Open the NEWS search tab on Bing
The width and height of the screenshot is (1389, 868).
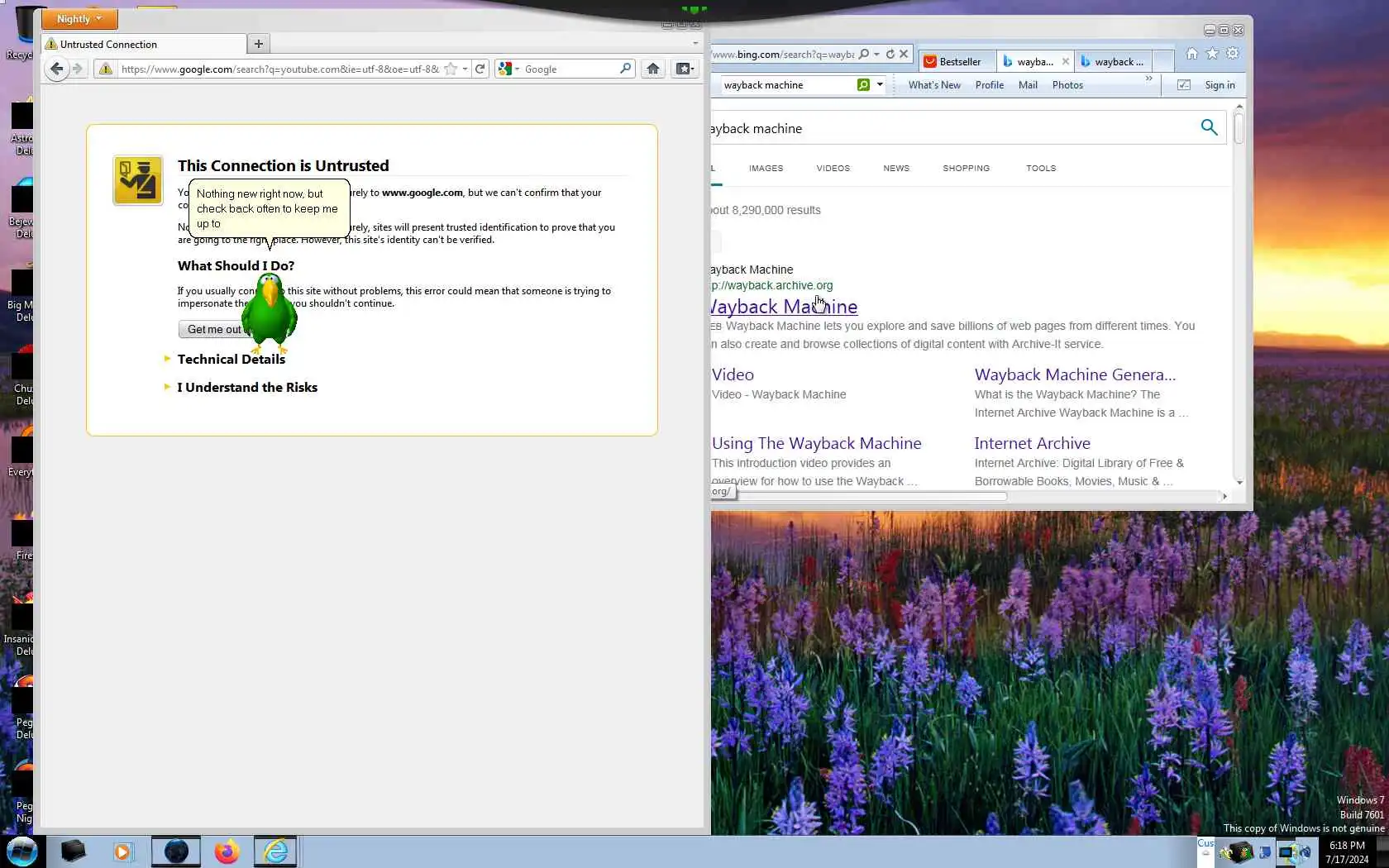pyautogui.click(x=896, y=168)
